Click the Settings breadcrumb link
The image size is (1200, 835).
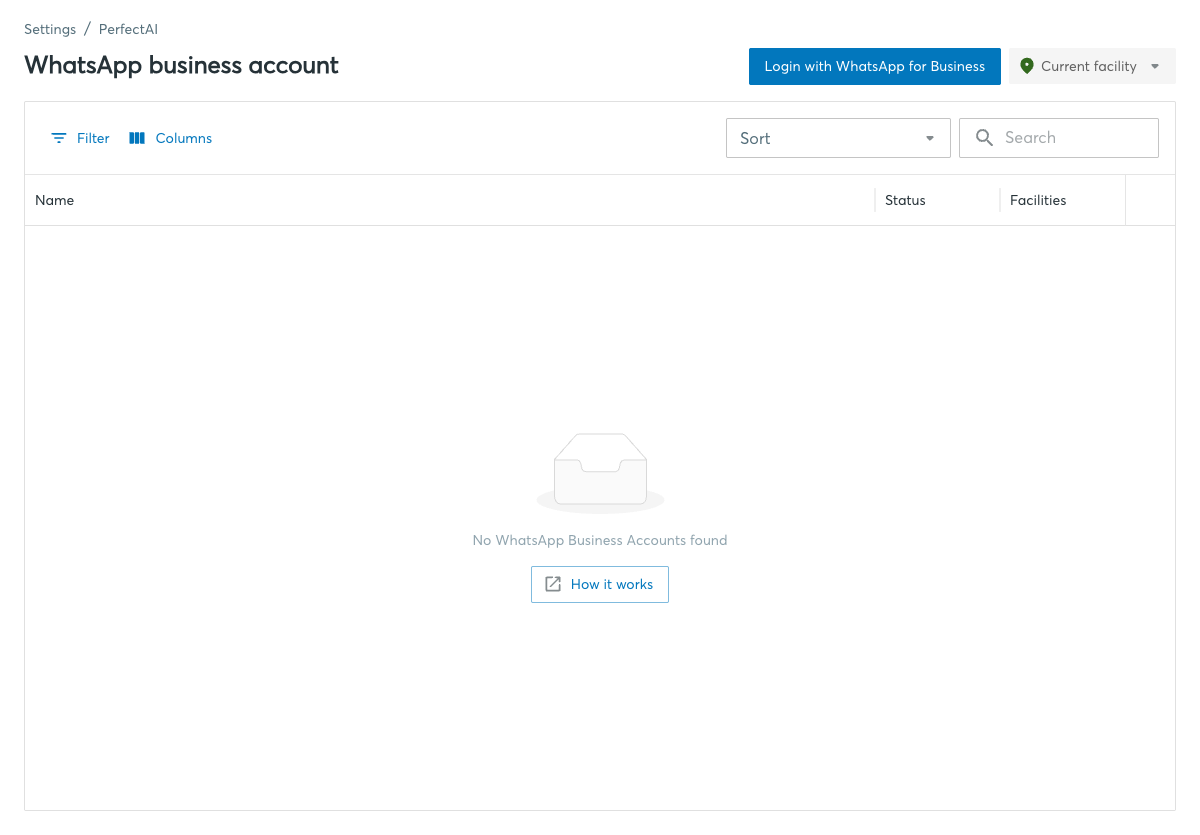(x=50, y=30)
